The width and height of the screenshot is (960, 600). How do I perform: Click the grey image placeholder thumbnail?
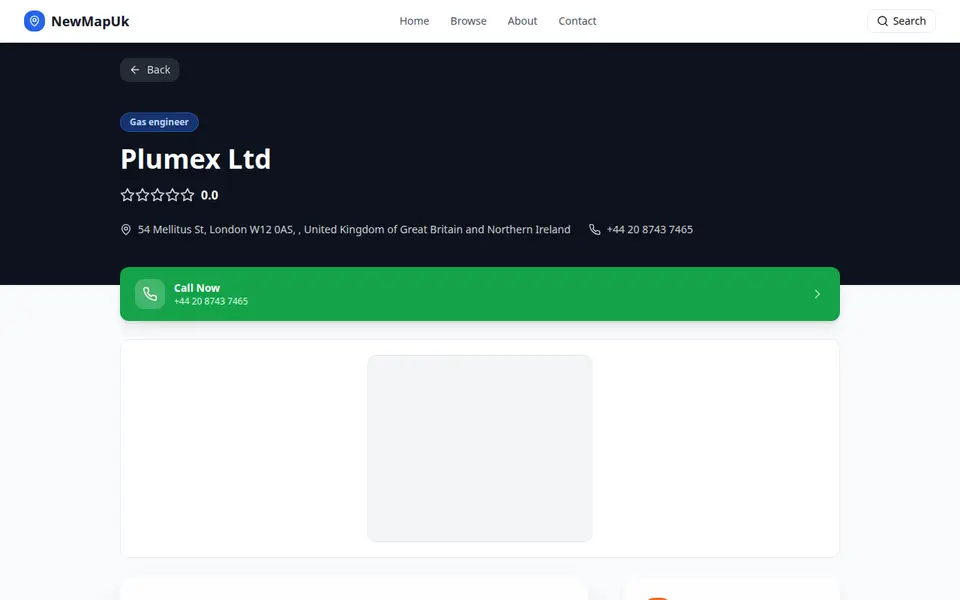point(480,448)
